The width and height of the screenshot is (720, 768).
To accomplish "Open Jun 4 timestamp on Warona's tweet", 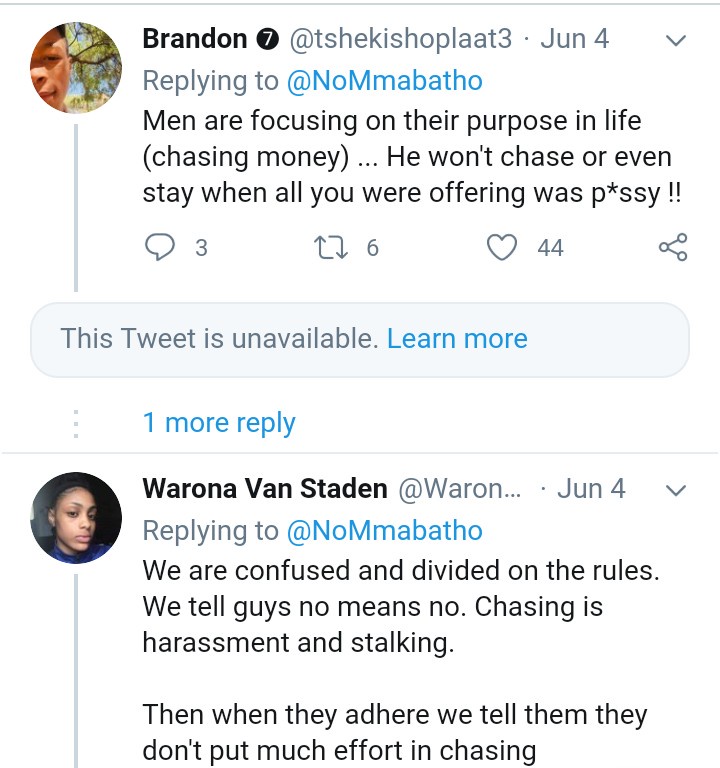I will coord(591,489).
